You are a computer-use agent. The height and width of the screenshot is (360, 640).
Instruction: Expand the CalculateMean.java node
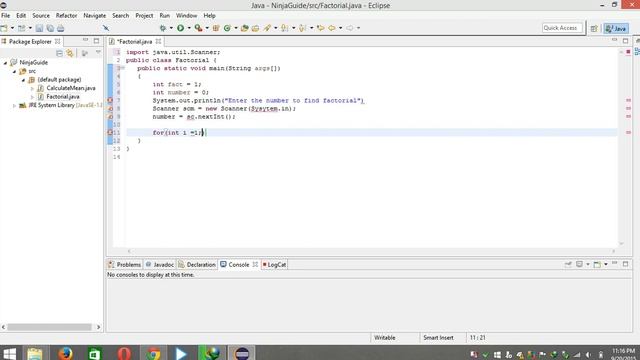(32, 88)
